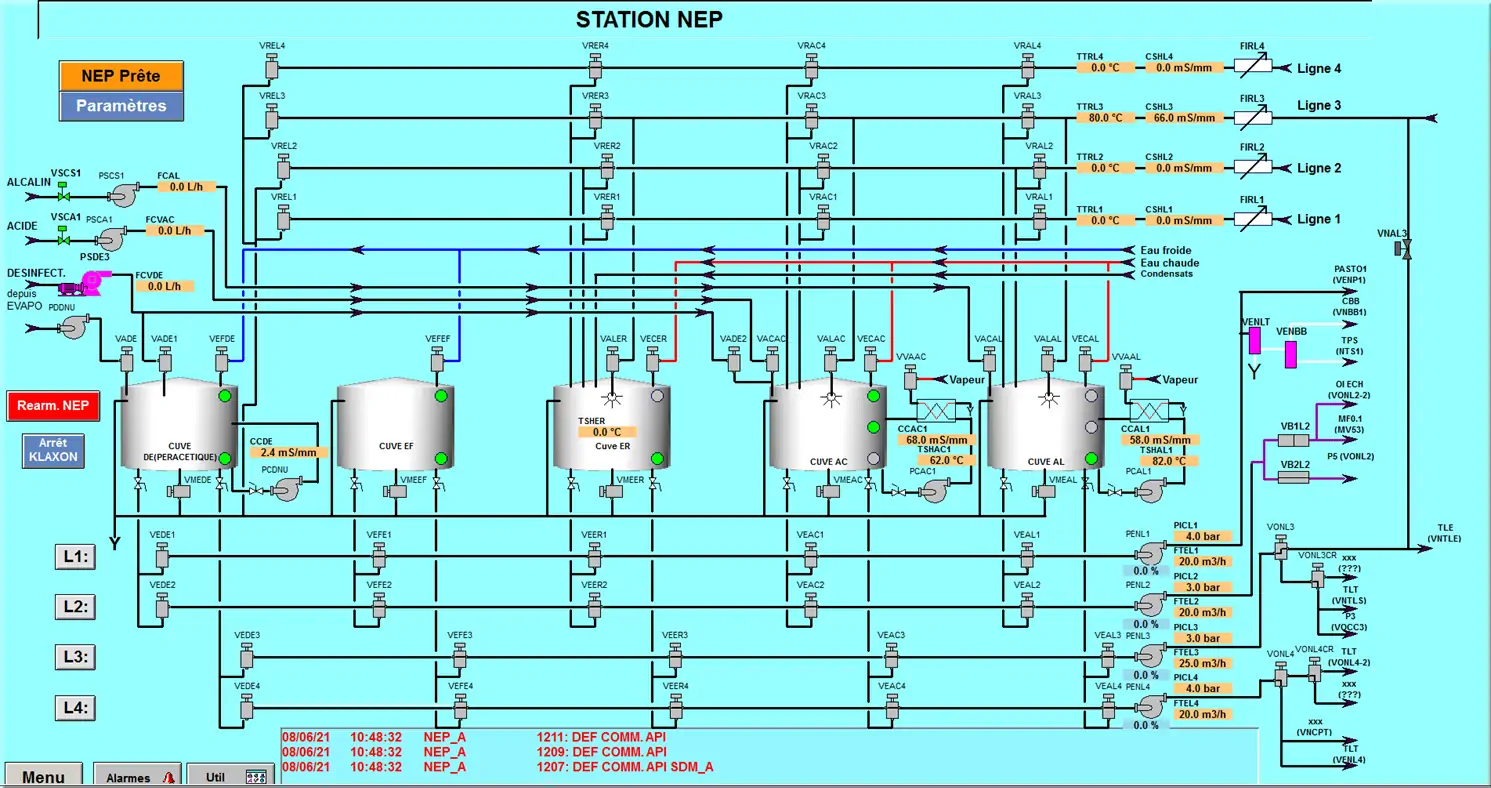Click the TTRL3 80.0 °C value
The height and width of the screenshot is (788, 1491).
click(x=1105, y=118)
